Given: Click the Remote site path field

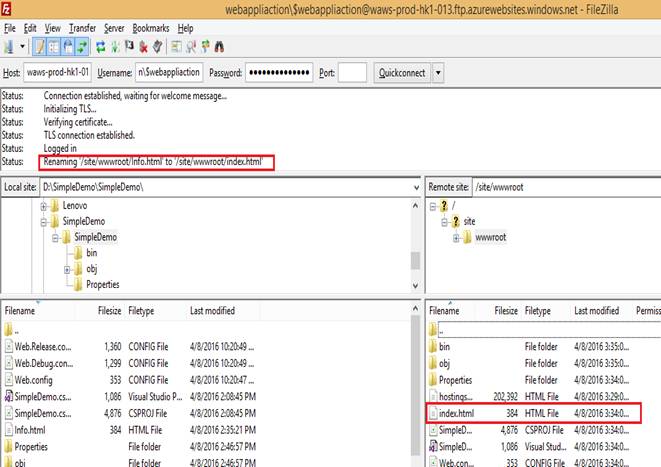Looking at the screenshot, I should [566, 187].
